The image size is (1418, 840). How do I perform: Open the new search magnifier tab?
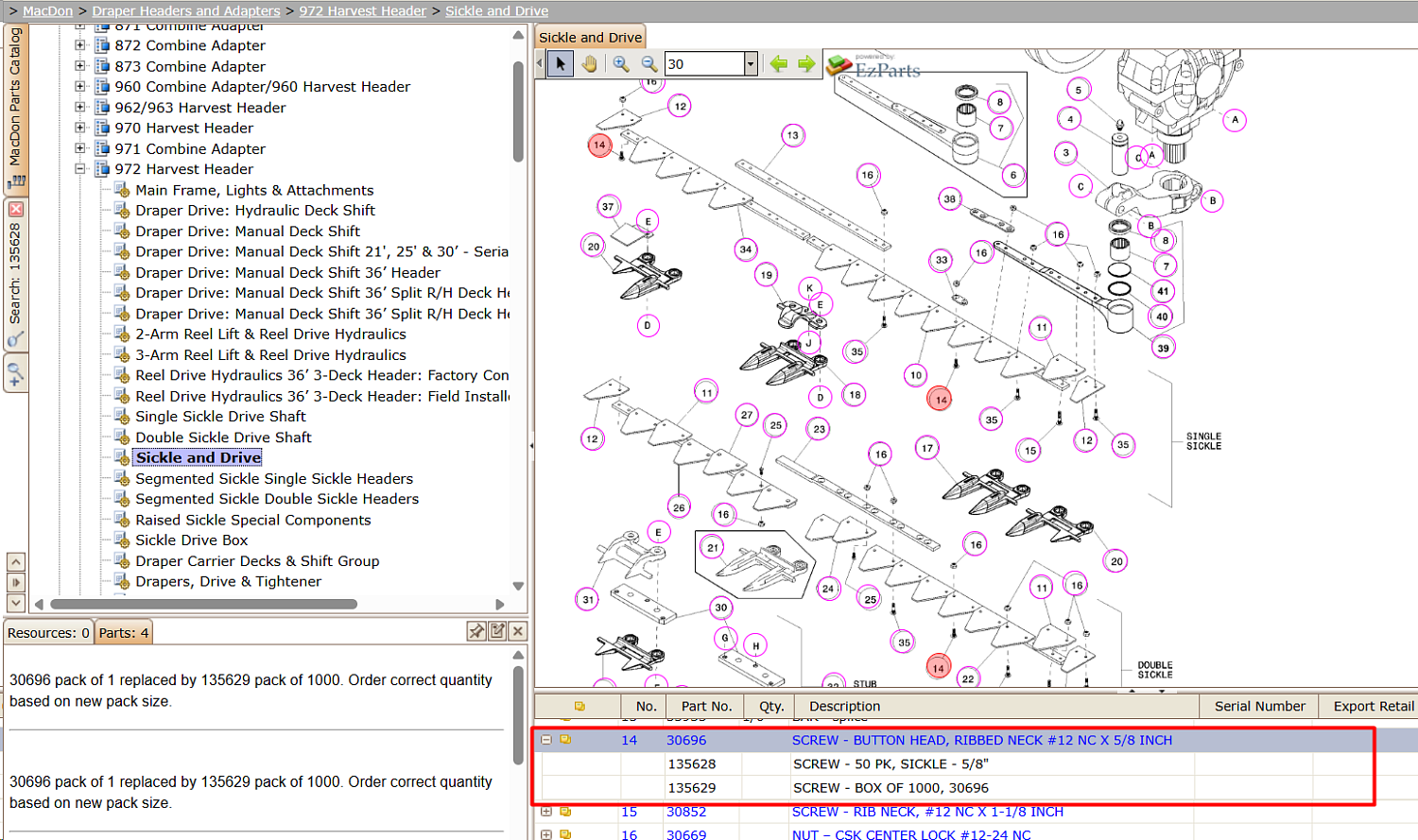[15, 373]
